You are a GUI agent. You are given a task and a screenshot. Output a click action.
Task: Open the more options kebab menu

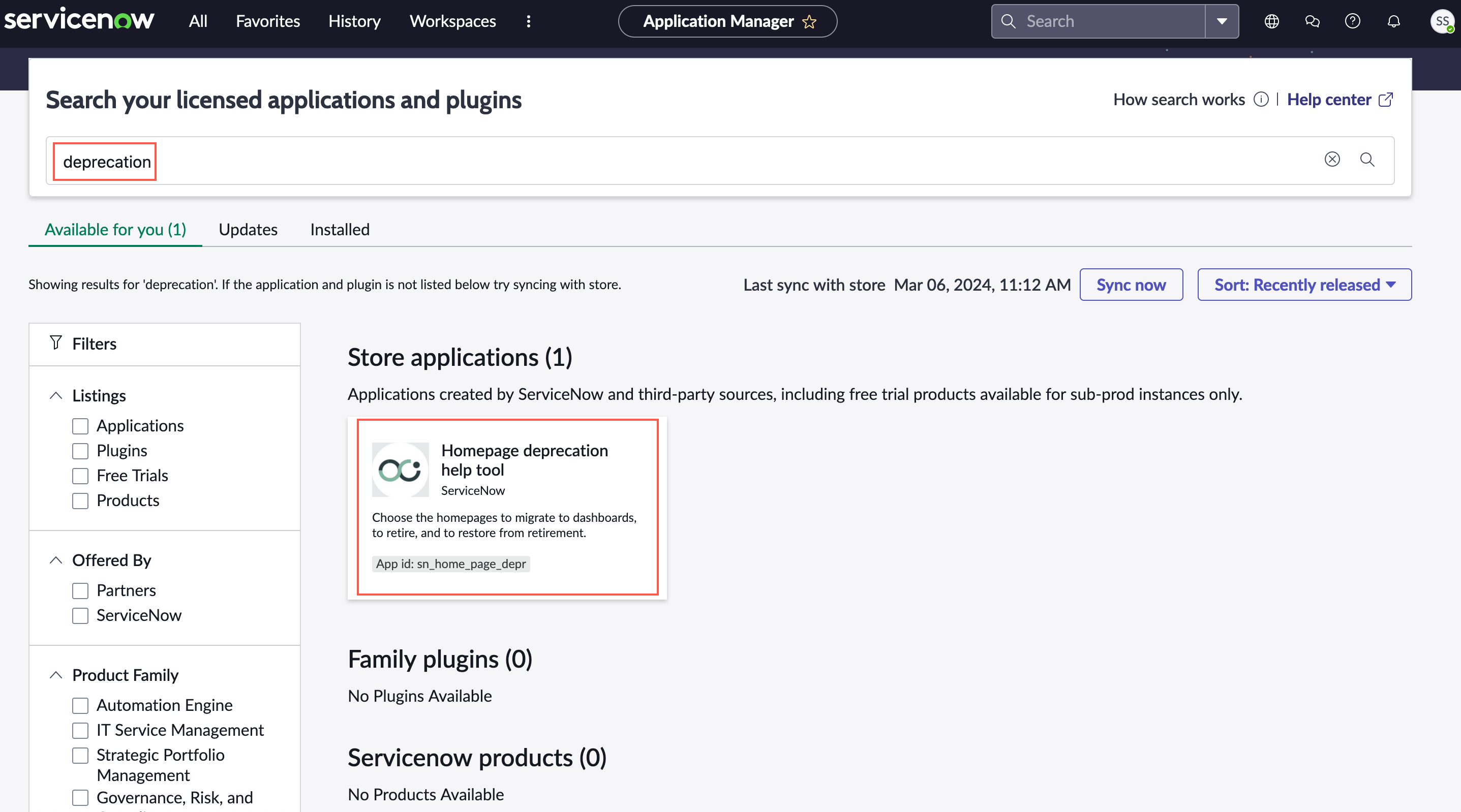(x=529, y=21)
